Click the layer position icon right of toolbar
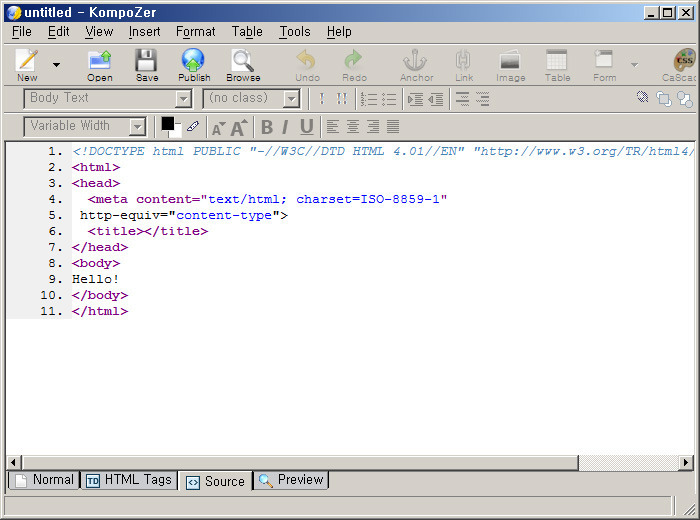This screenshot has height=520, width=700. tap(642, 97)
